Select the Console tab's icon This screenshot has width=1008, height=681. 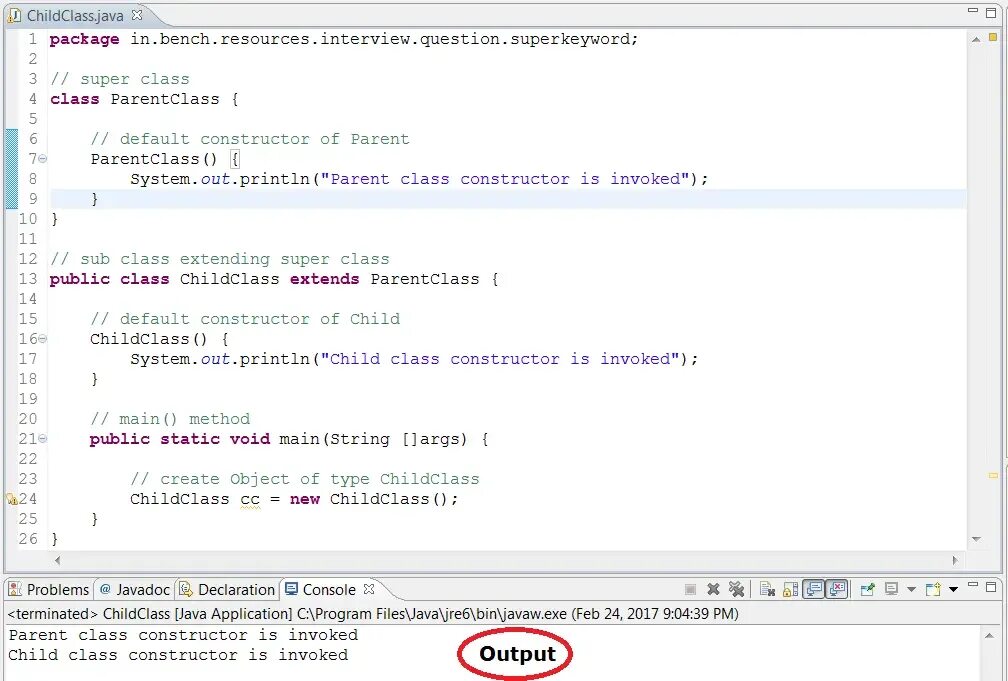(x=291, y=589)
